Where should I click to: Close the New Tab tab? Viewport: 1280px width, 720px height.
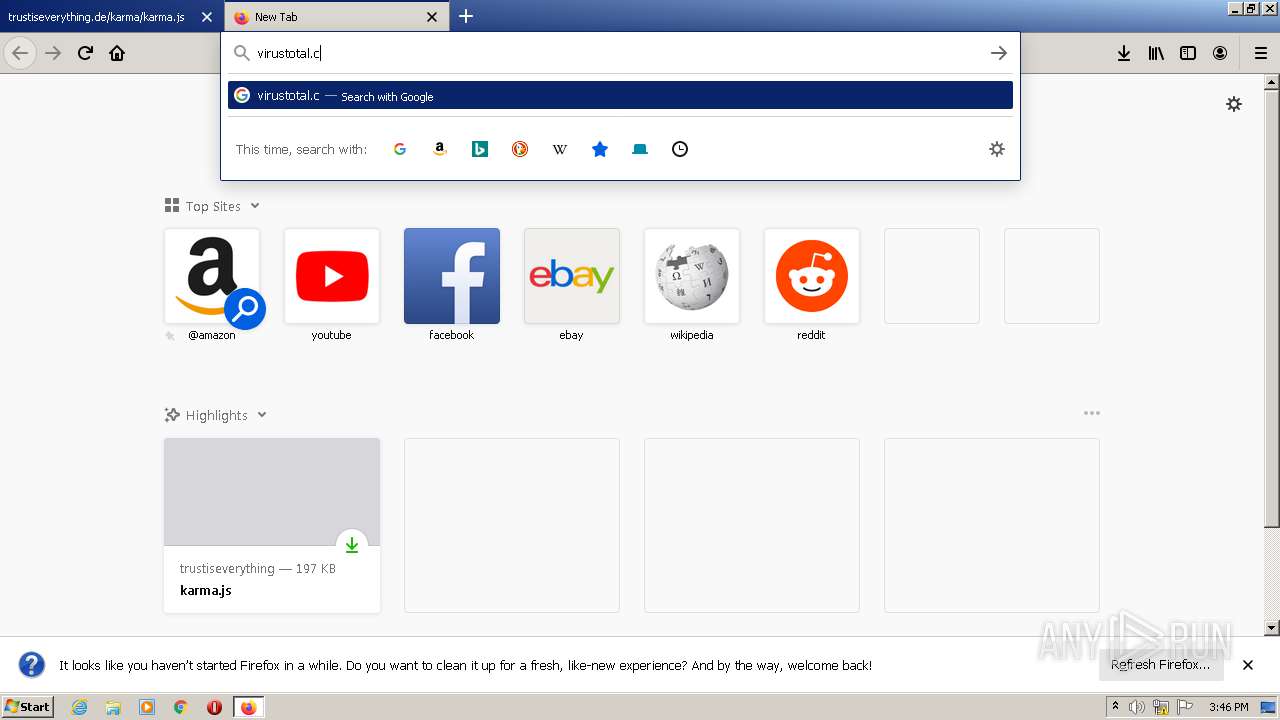tap(432, 17)
